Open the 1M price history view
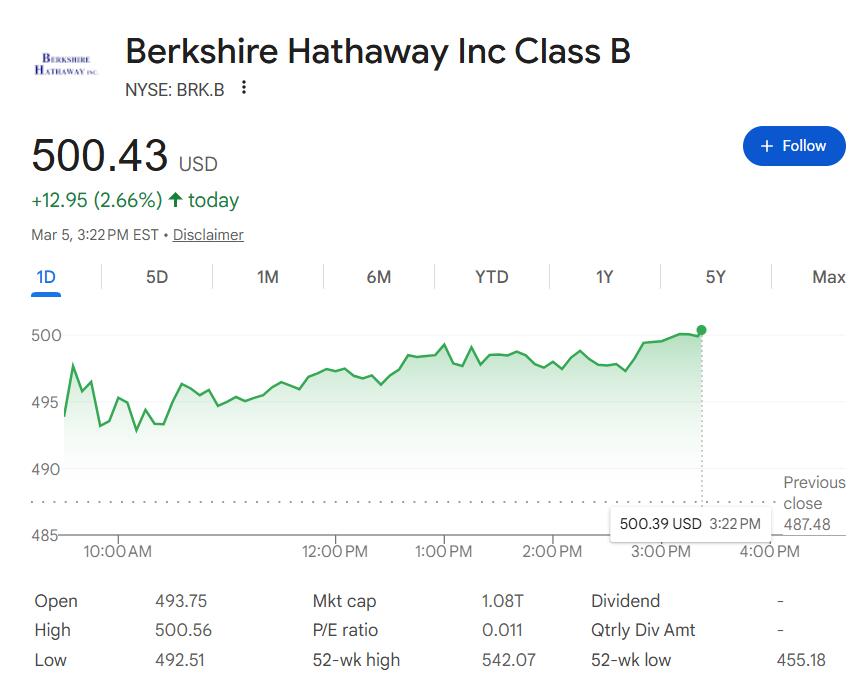The width and height of the screenshot is (865, 681). (267, 277)
